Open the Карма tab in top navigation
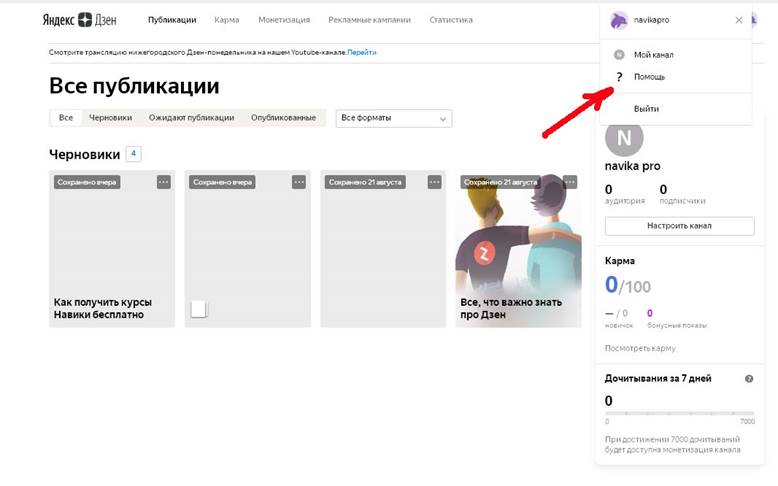The width and height of the screenshot is (778, 486). [x=227, y=20]
